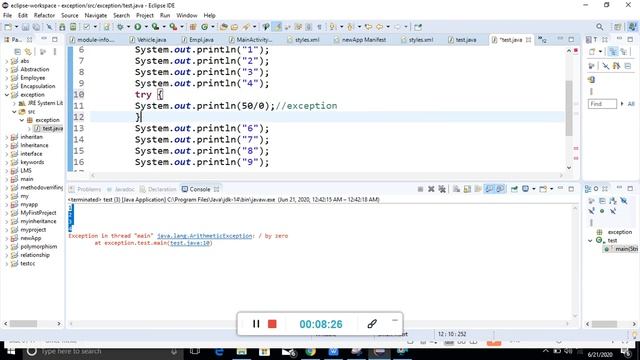Click the Terminate square icon in Console toolbar
The height and width of the screenshot is (360, 640).
(x=420, y=189)
